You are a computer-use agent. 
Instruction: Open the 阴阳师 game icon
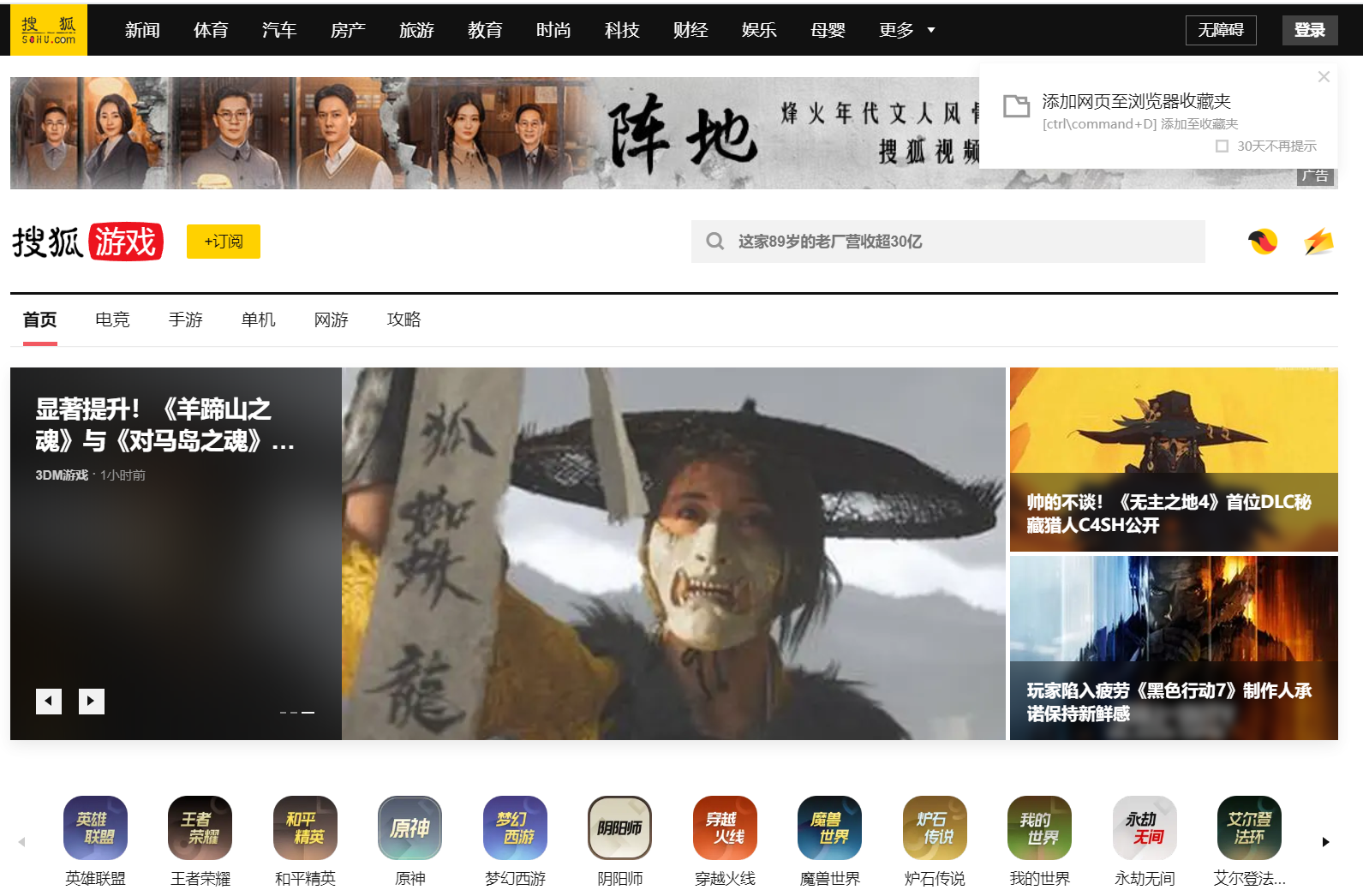coord(619,828)
